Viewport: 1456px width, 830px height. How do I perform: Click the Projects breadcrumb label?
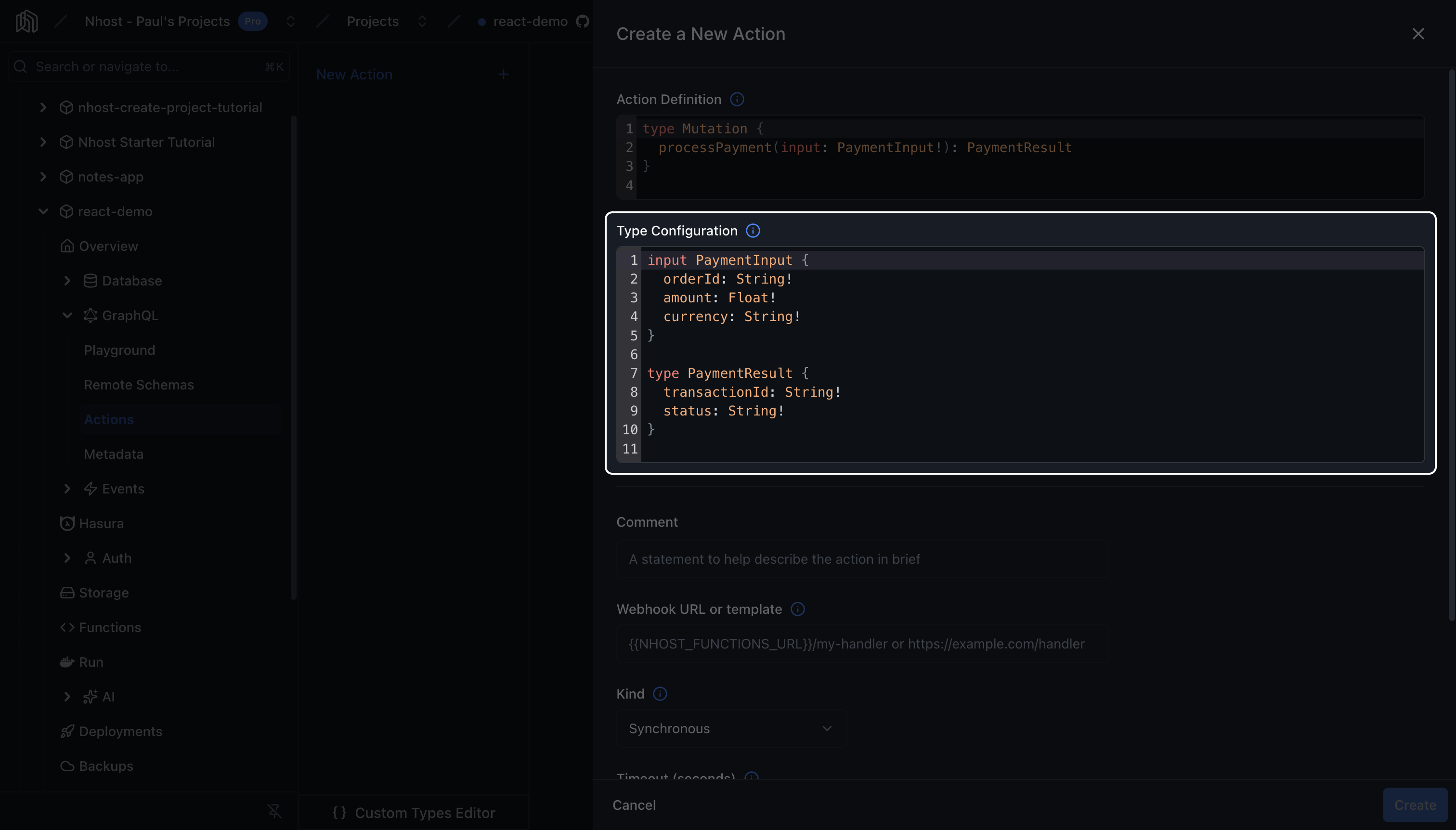coord(372,22)
